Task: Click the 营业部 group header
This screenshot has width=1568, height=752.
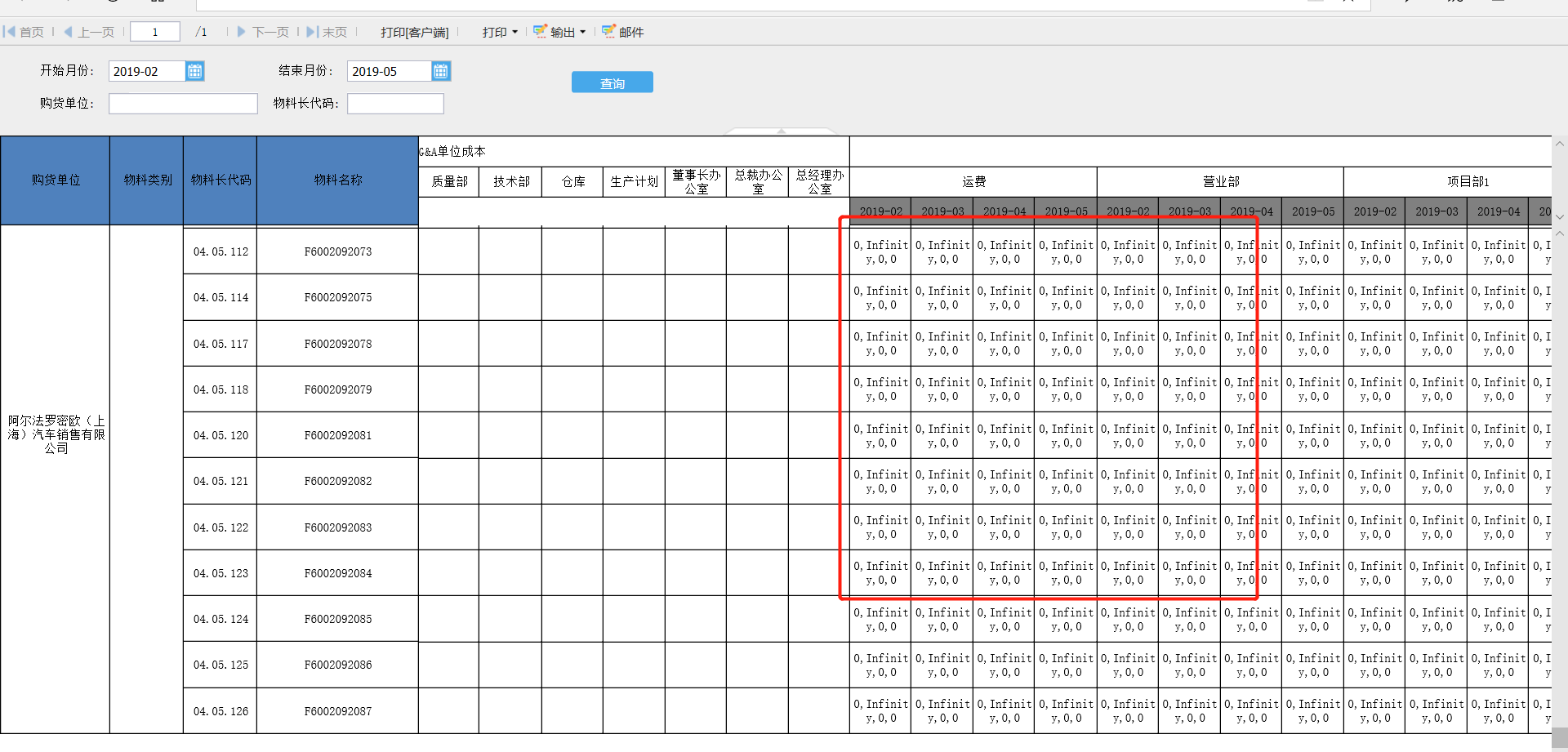Action: click(x=1221, y=181)
